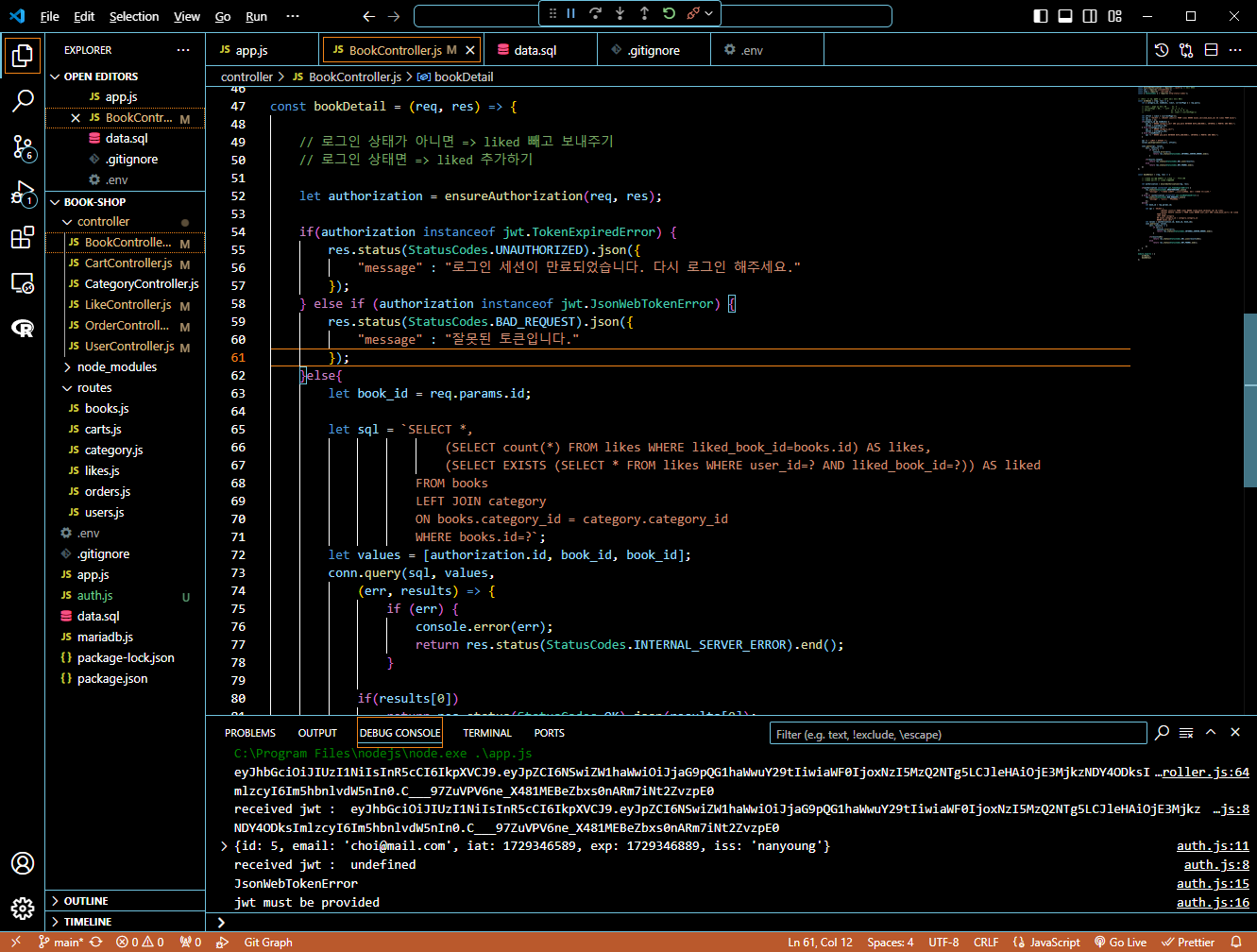This screenshot has height=952, width=1257.
Task: Open dropdown next to the disconnect button
Action: click(x=708, y=13)
